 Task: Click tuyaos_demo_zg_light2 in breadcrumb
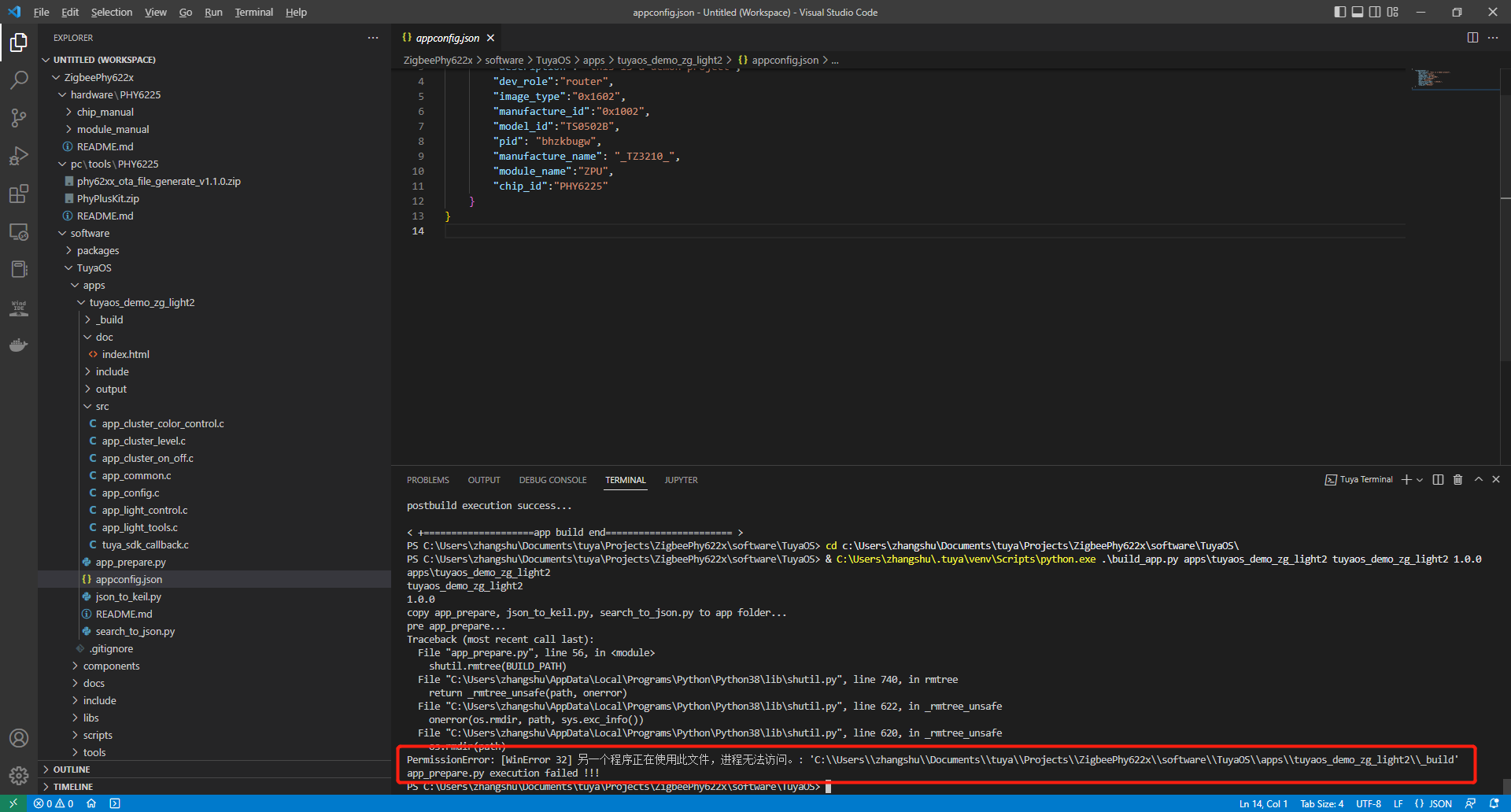point(670,60)
